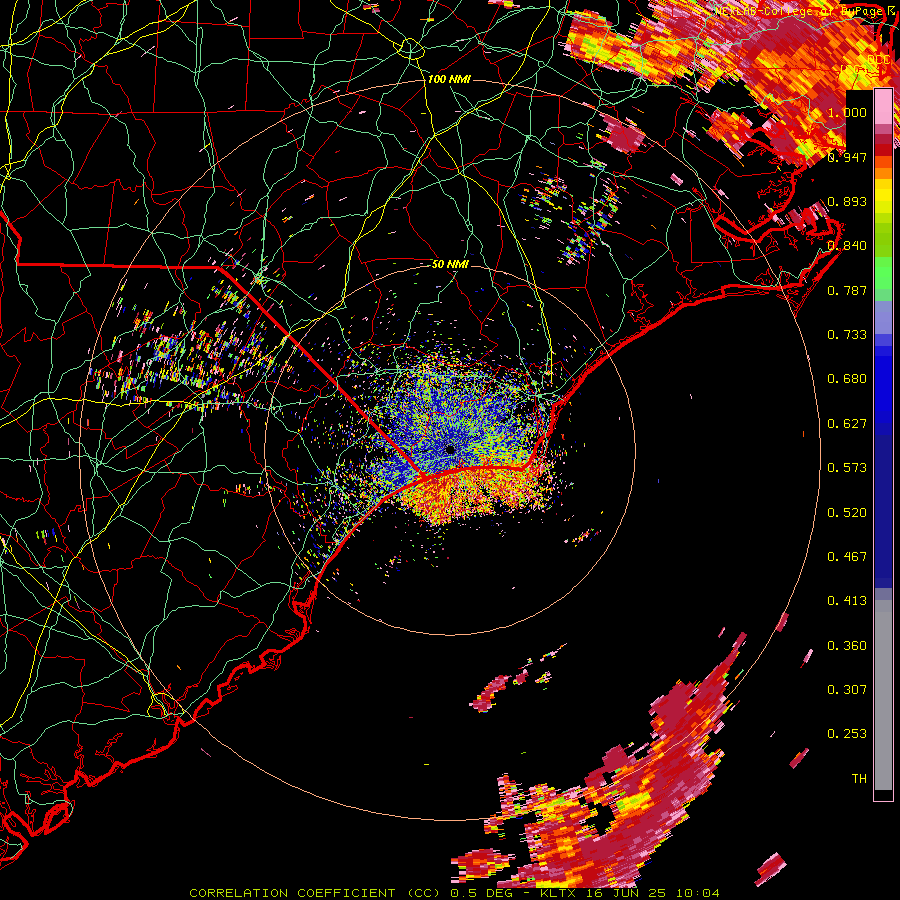
Task: Click the 50 NMI range ring label
Action: (451, 265)
